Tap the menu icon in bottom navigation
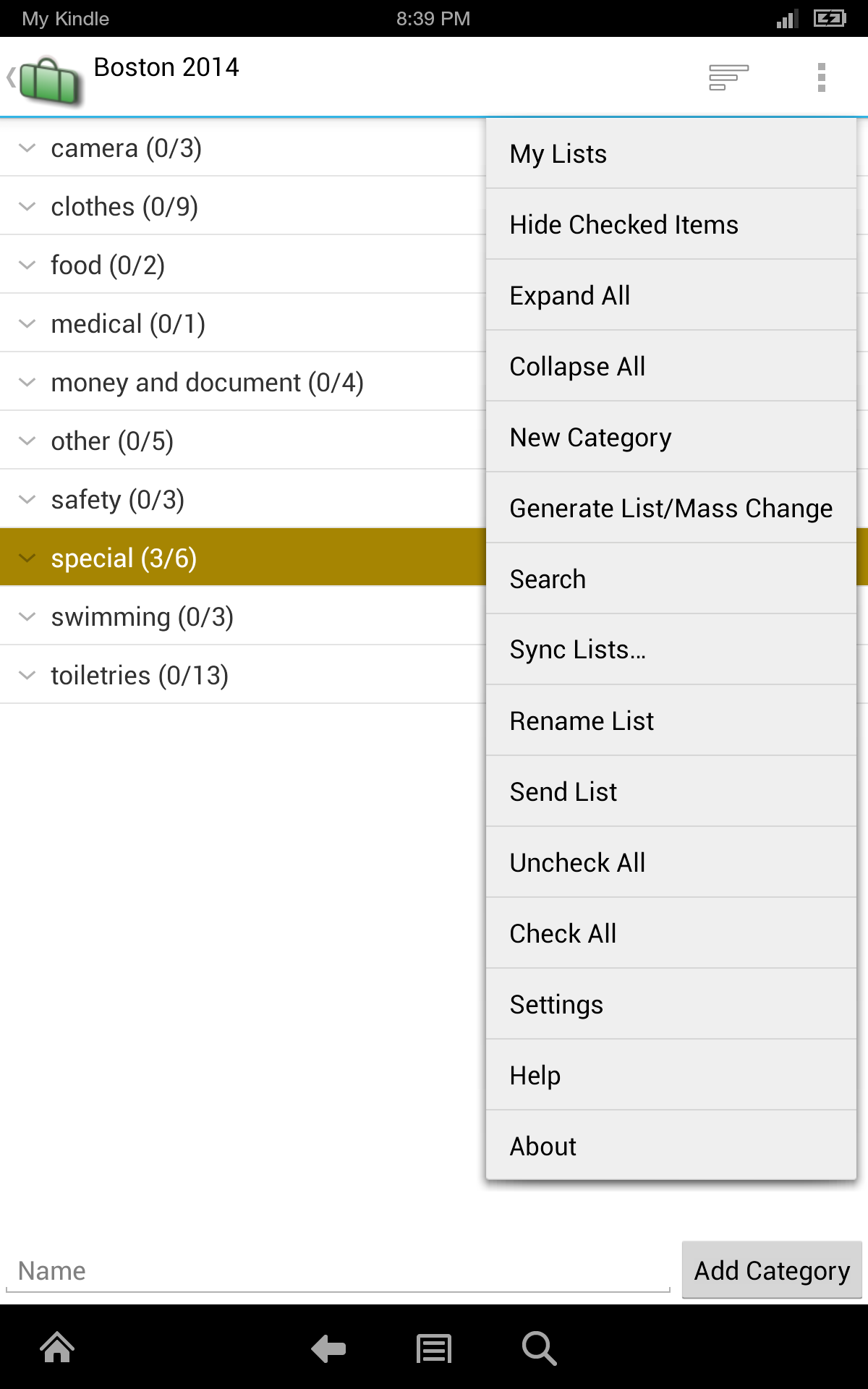868x1389 pixels. point(433,1347)
